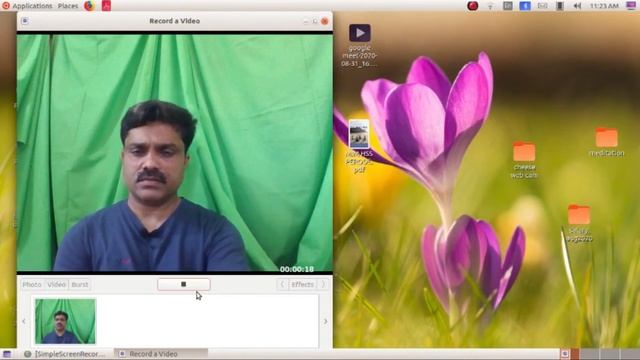The width and height of the screenshot is (640, 360).
Task: Click the bottom panel notification-area icon
Action: (564, 354)
